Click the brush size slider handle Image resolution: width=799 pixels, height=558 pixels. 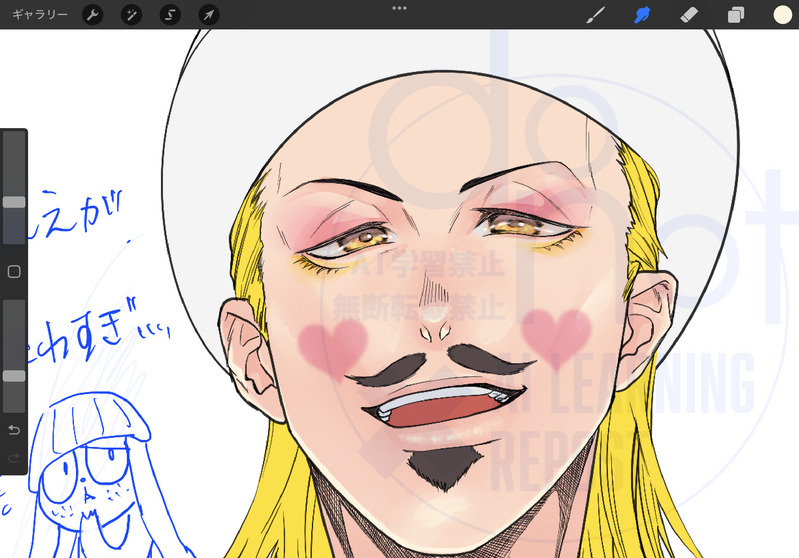[x=14, y=202]
